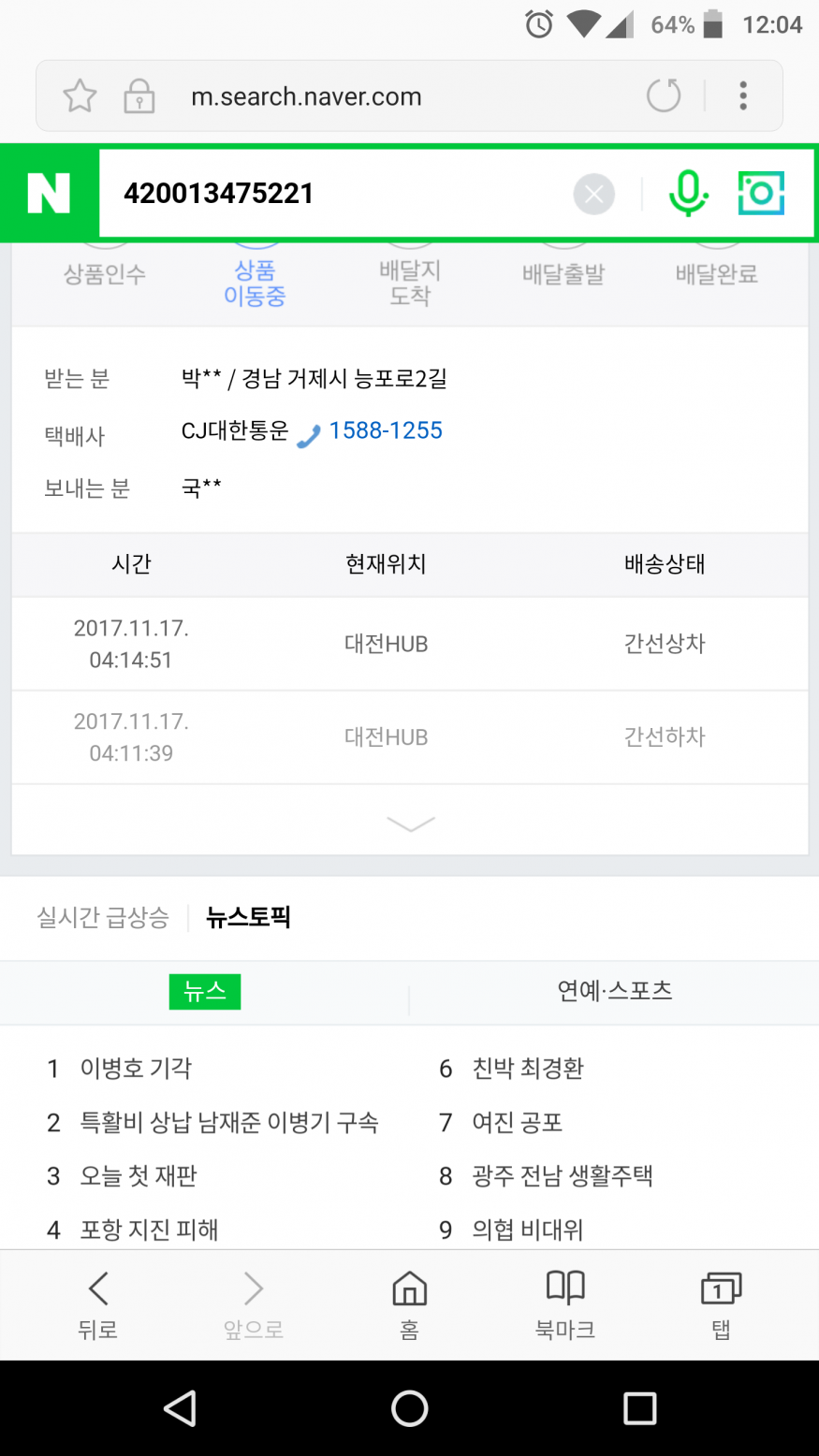Clear the search text with X button

pos(593,194)
